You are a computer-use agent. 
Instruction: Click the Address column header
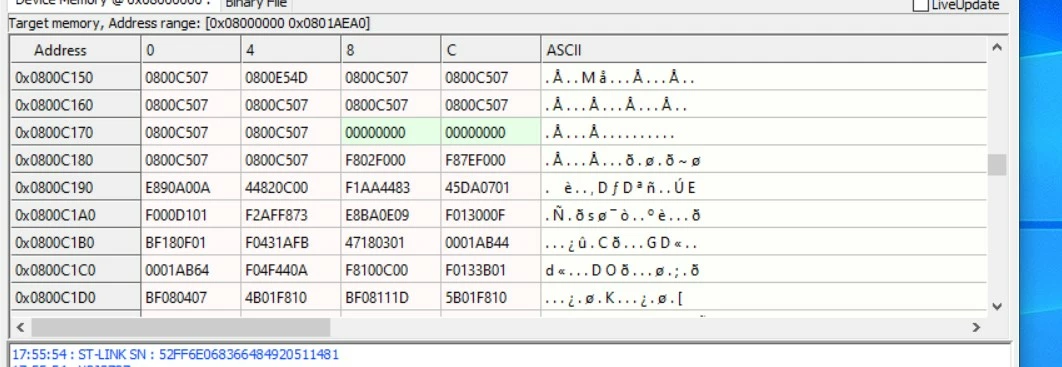pyautogui.click(x=75, y=50)
